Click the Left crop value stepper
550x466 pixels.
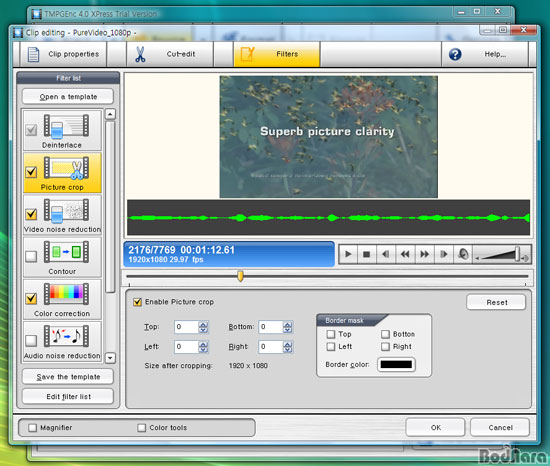(203, 347)
